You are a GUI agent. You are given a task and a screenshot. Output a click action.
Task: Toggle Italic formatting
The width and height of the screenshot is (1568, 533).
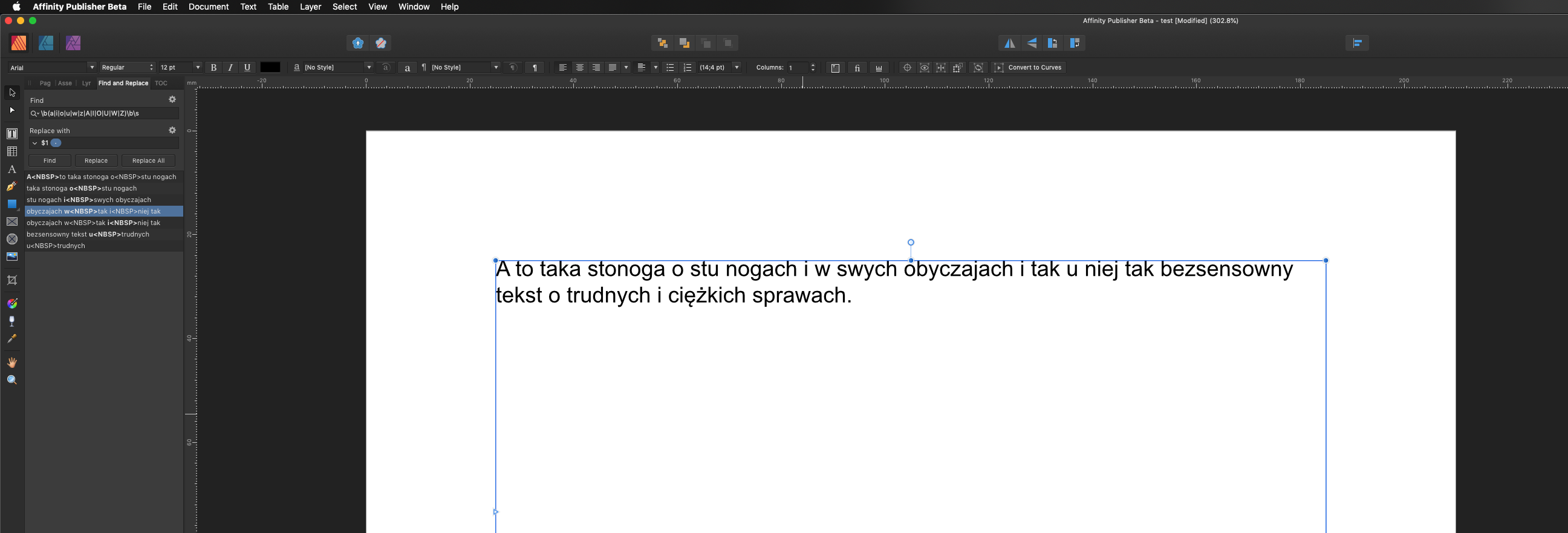point(230,68)
